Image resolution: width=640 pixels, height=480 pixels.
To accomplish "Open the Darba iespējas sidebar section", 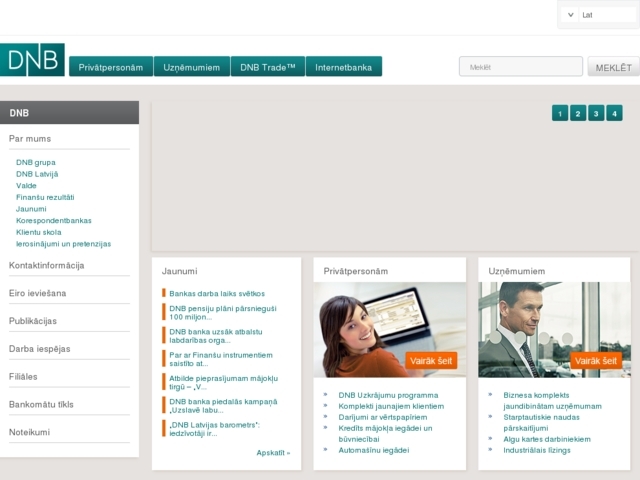I will coord(40,349).
